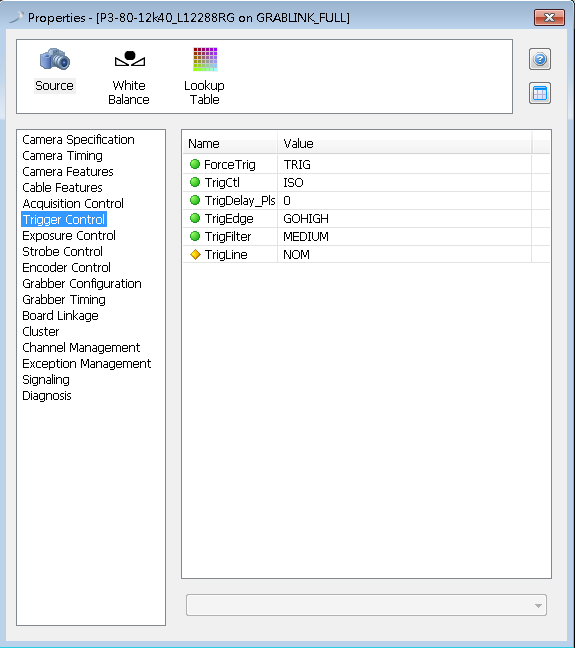Open the White Balance section
The image size is (575, 648).
pos(129,76)
